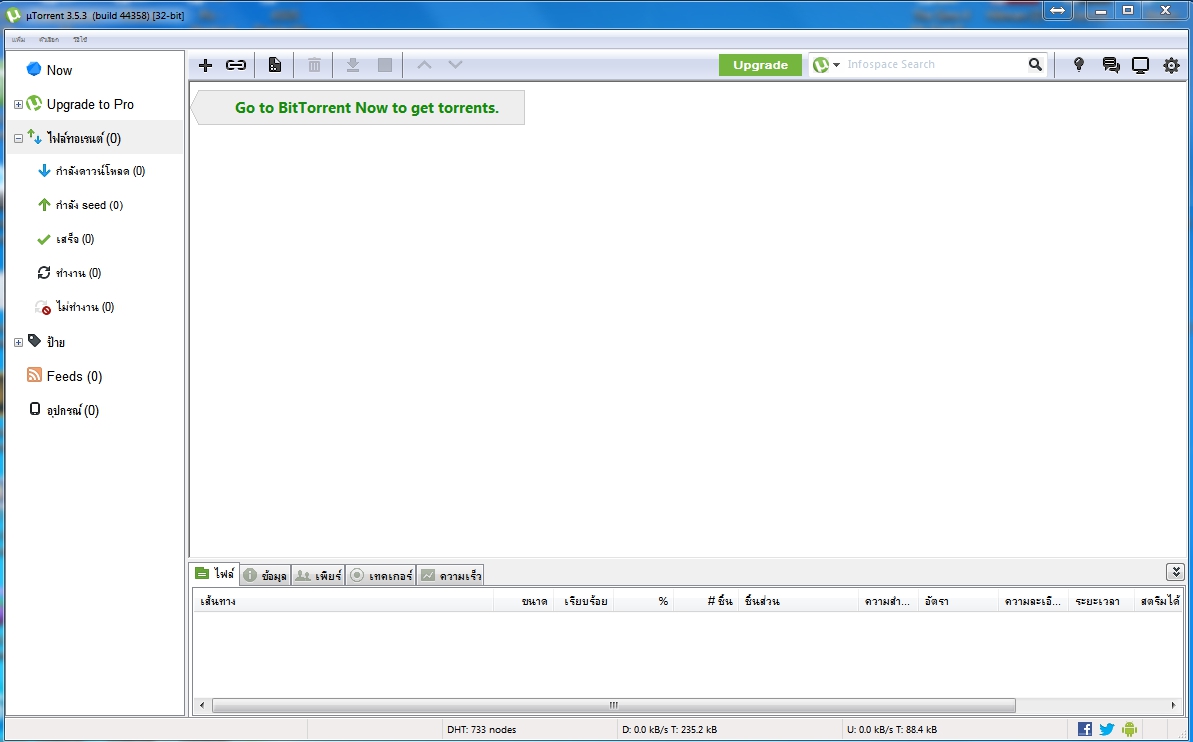Screen dimensions: 1193x742
Task: Click the Create New Torrent file icon
Action: coord(275,65)
